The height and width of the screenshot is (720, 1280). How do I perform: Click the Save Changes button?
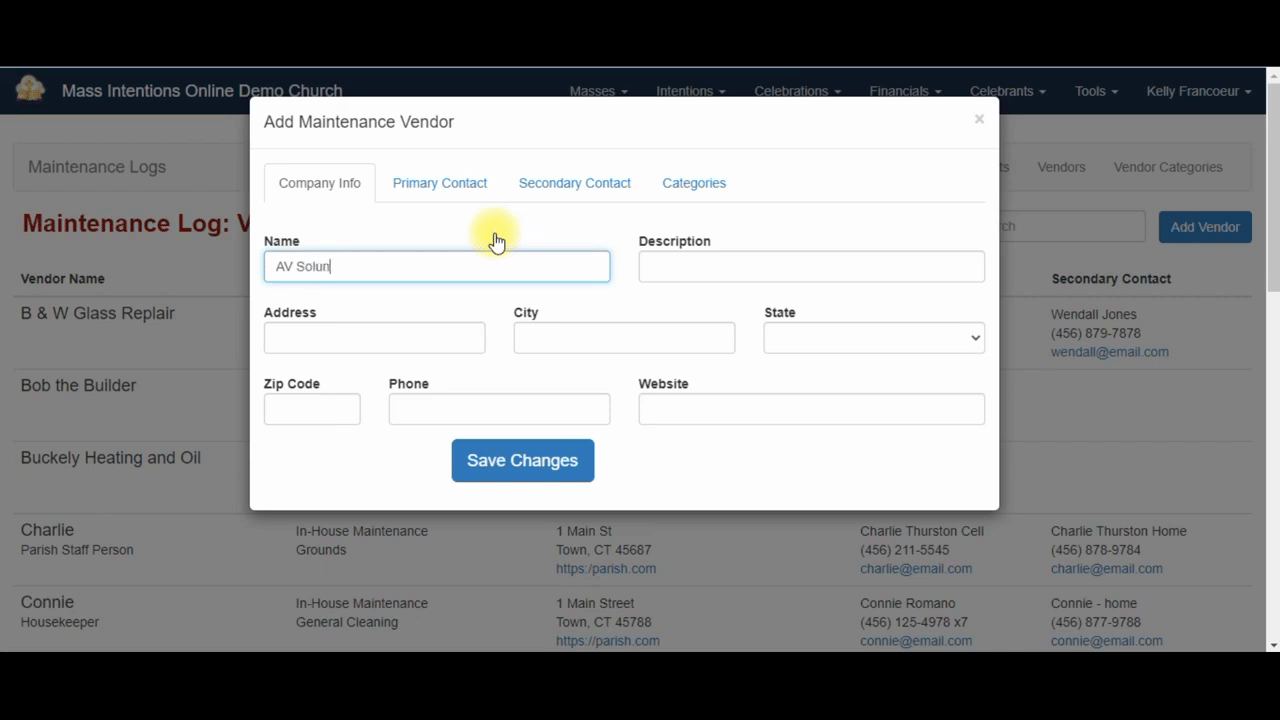pos(523,460)
